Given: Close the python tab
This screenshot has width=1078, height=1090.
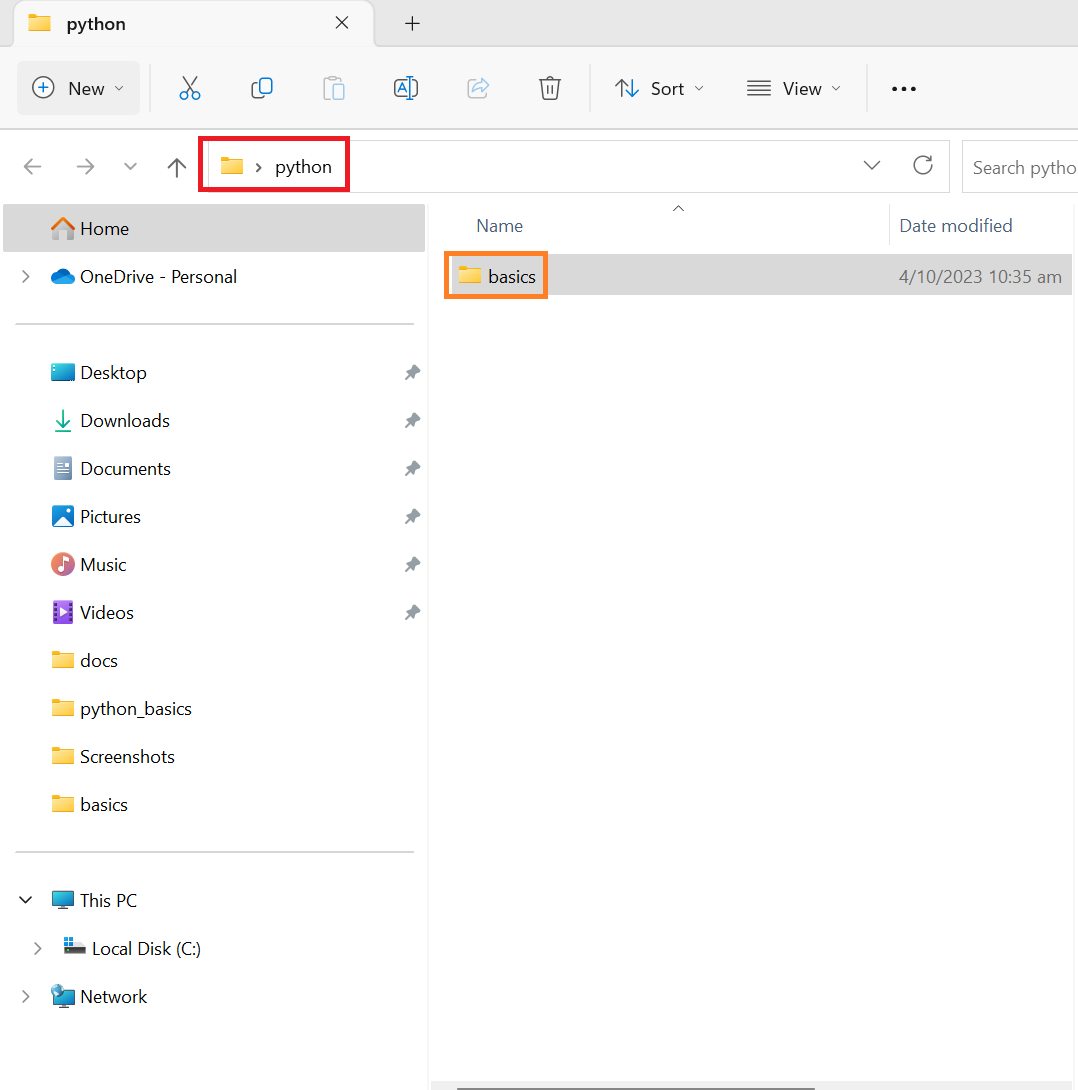Looking at the screenshot, I should click(x=342, y=23).
